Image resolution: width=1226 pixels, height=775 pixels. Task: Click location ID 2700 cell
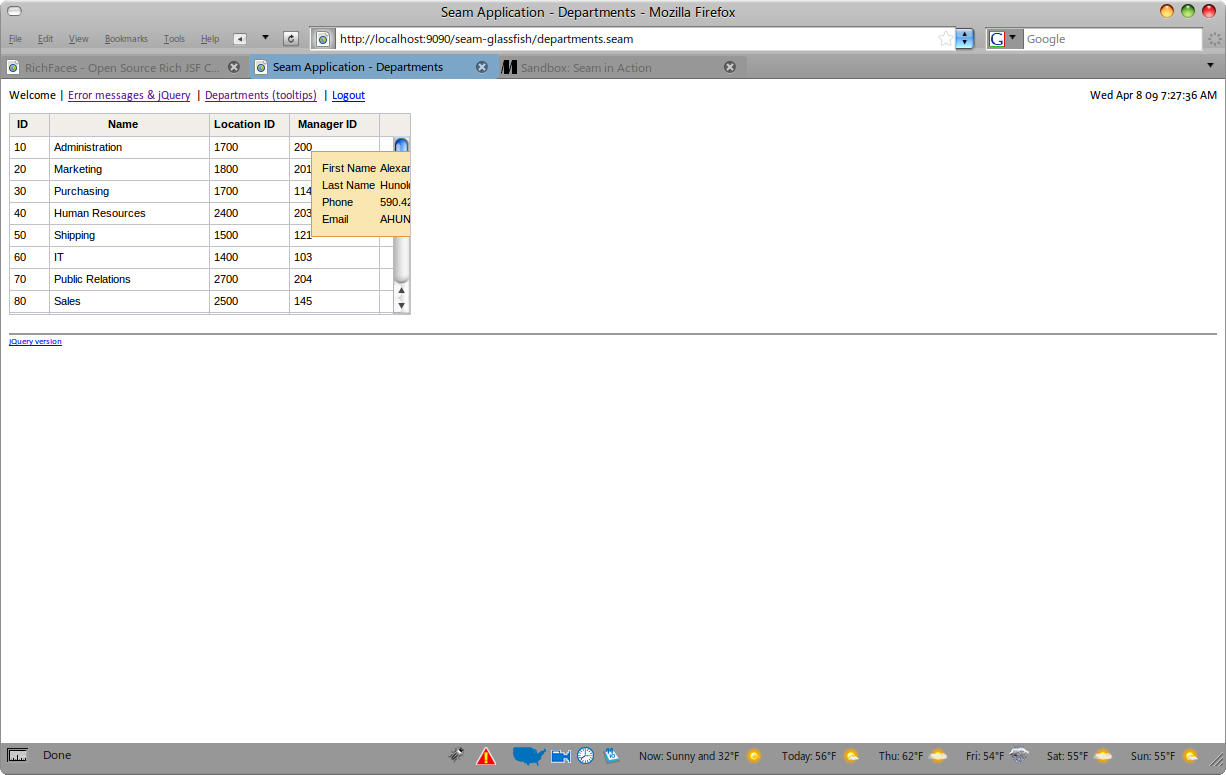[249, 279]
